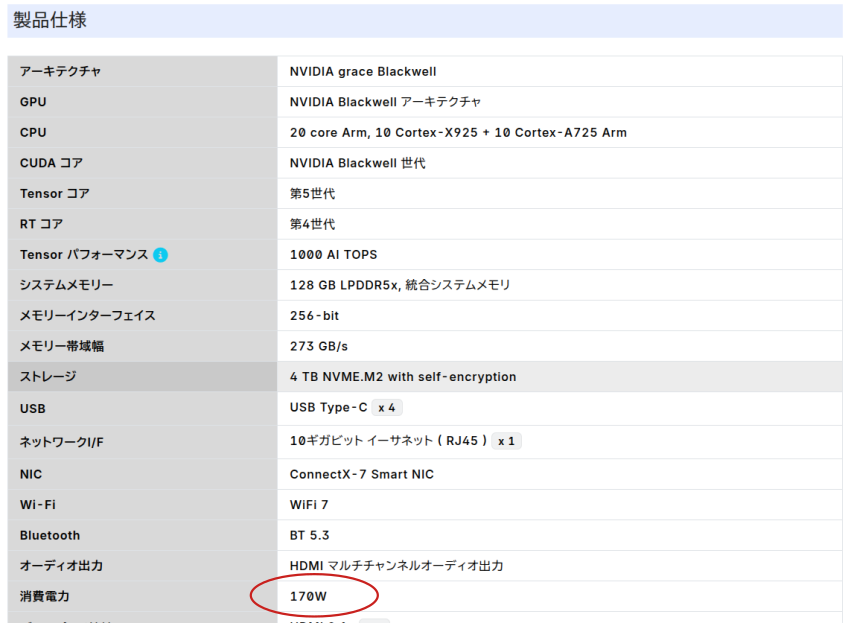Viewport: 854px width, 623px height.
Task: Select the 273 GB/s value
Action: point(319,346)
